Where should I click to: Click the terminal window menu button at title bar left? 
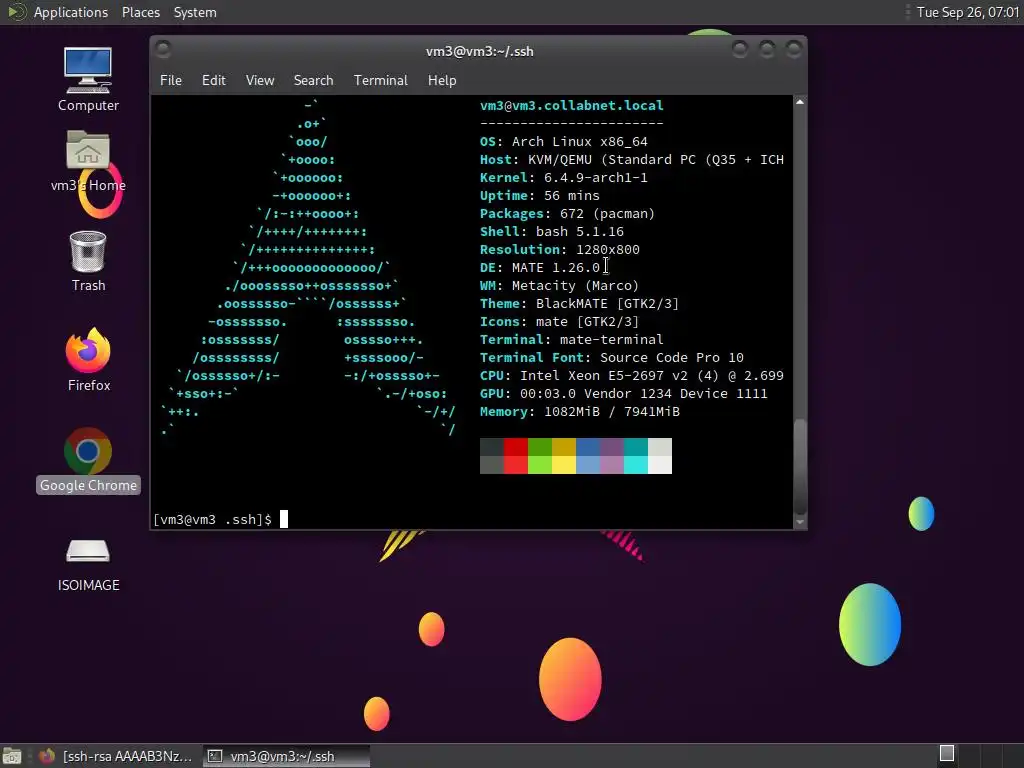[163, 50]
